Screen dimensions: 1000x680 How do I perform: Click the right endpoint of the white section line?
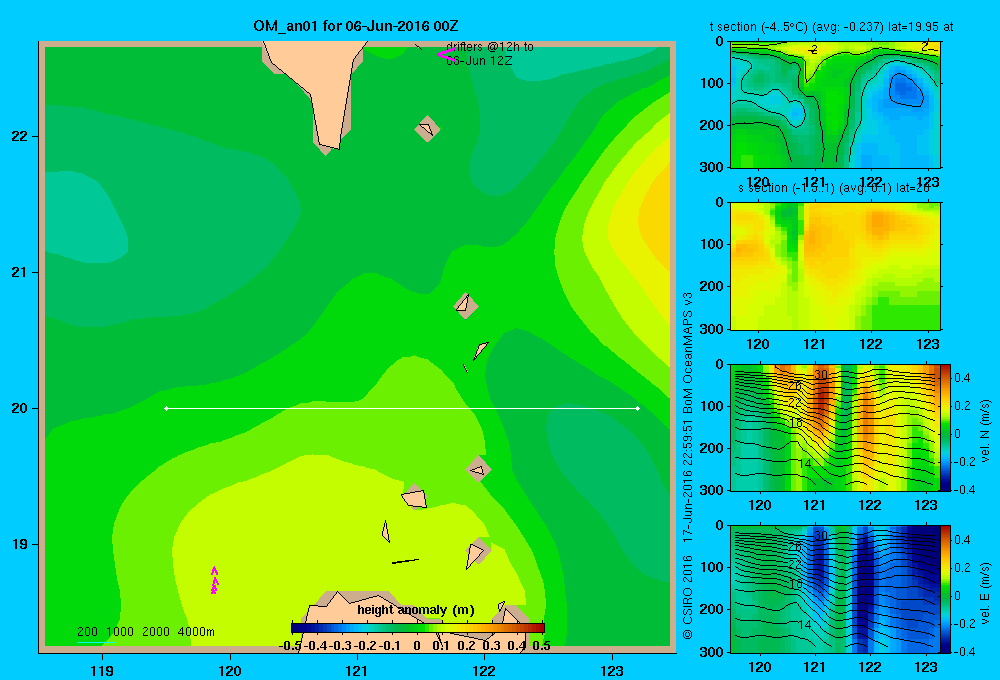tap(638, 408)
